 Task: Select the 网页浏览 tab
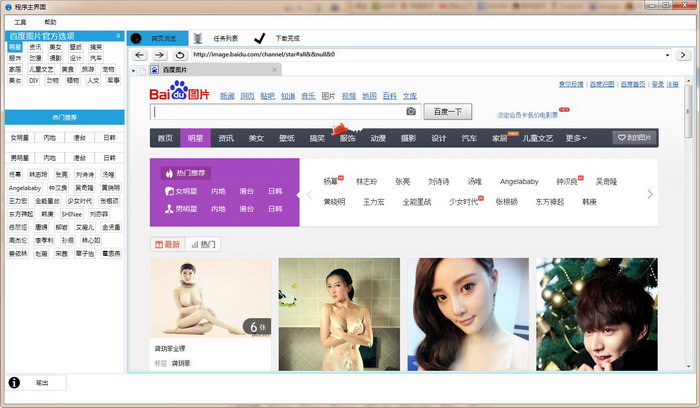pyautogui.click(x=158, y=38)
